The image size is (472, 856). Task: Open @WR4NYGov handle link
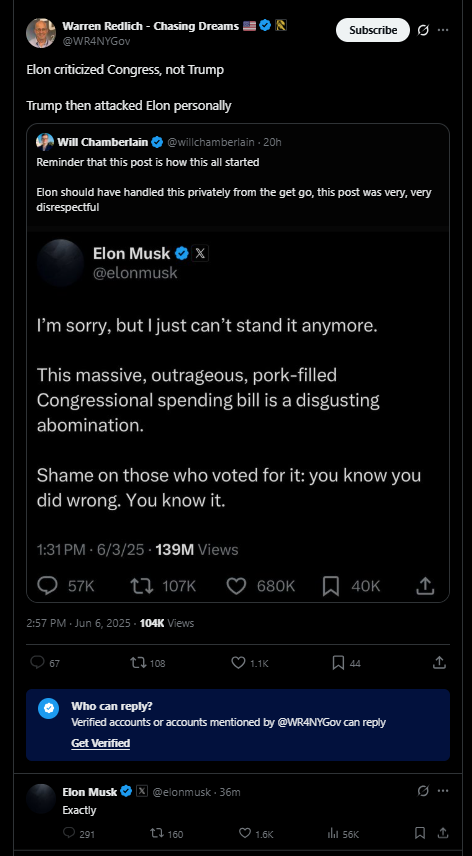click(96, 41)
